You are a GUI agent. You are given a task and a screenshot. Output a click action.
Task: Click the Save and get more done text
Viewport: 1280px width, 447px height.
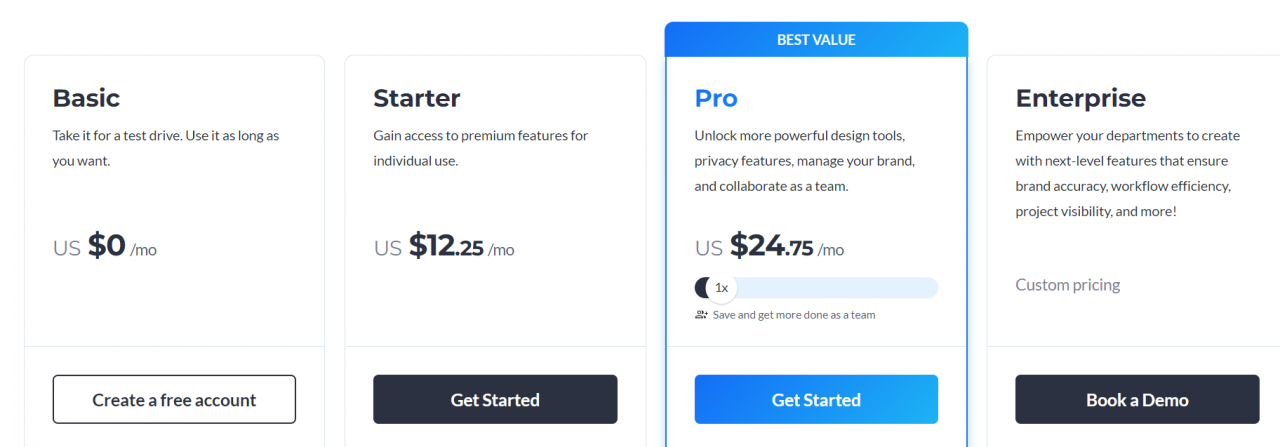793,315
